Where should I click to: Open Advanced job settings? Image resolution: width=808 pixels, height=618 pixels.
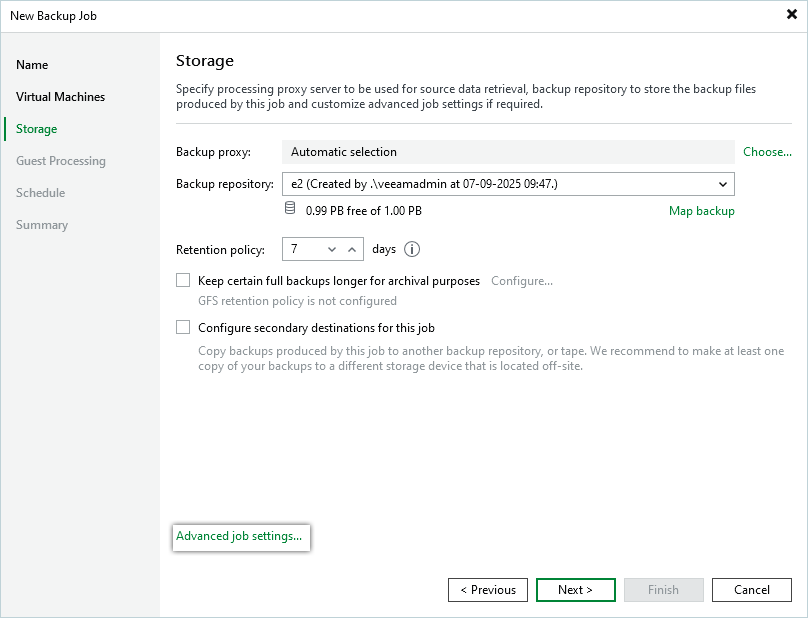point(239,536)
